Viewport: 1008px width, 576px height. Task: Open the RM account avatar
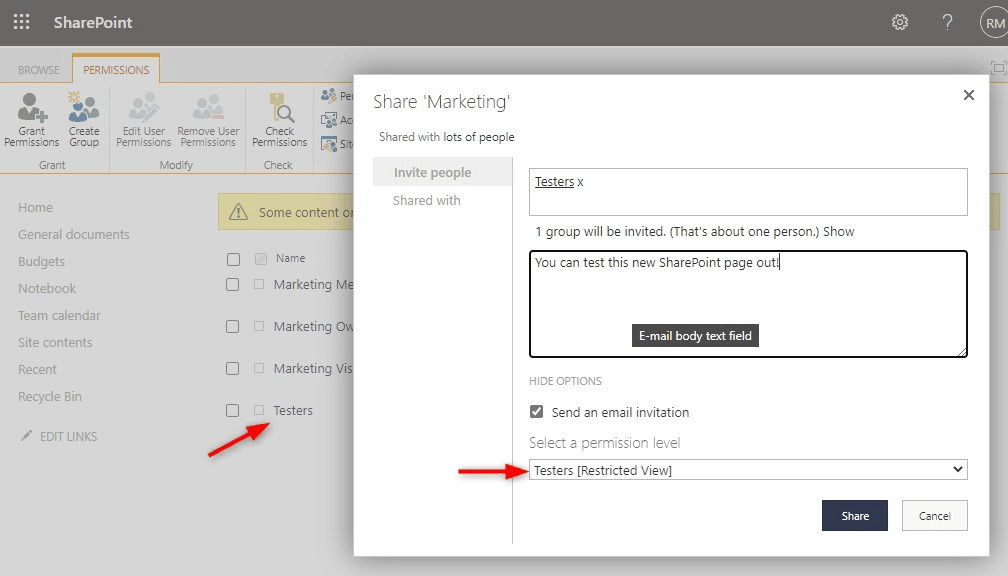(x=994, y=23)
